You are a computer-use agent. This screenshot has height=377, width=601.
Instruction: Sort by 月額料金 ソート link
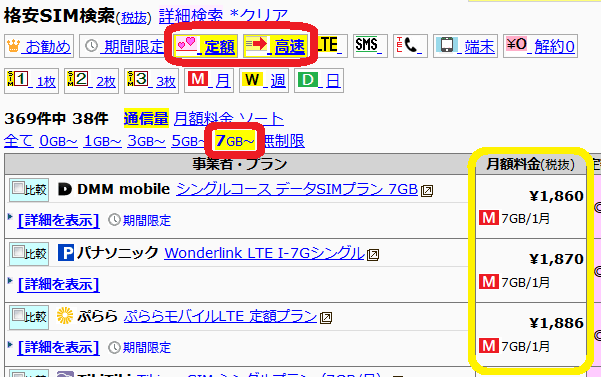pos(229,119)
